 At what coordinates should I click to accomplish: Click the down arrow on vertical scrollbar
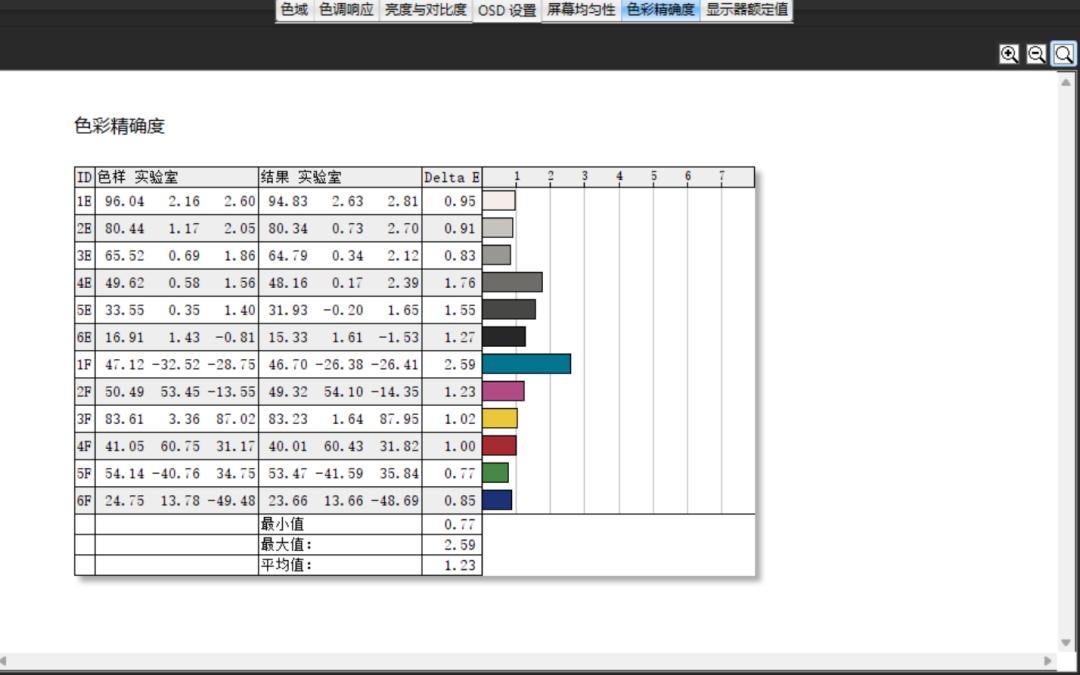click(1064, 643)
